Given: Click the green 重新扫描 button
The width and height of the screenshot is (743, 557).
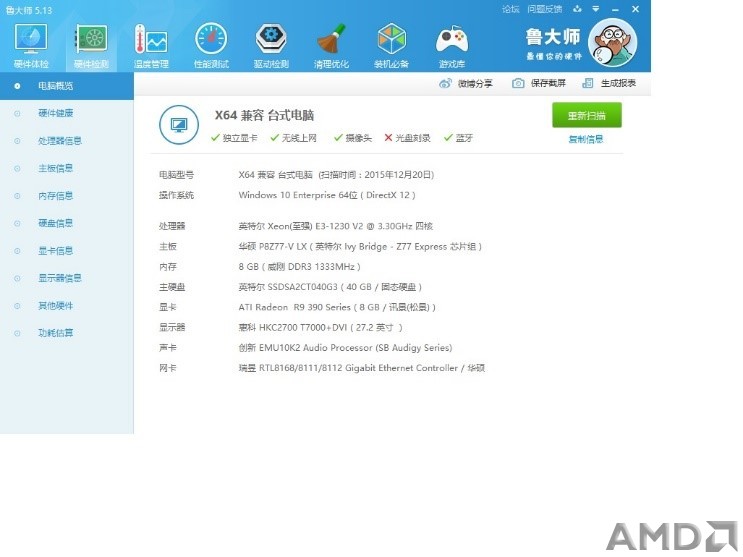Looking at the screenshot, I should pyautogui.click(x=587, y=115).
